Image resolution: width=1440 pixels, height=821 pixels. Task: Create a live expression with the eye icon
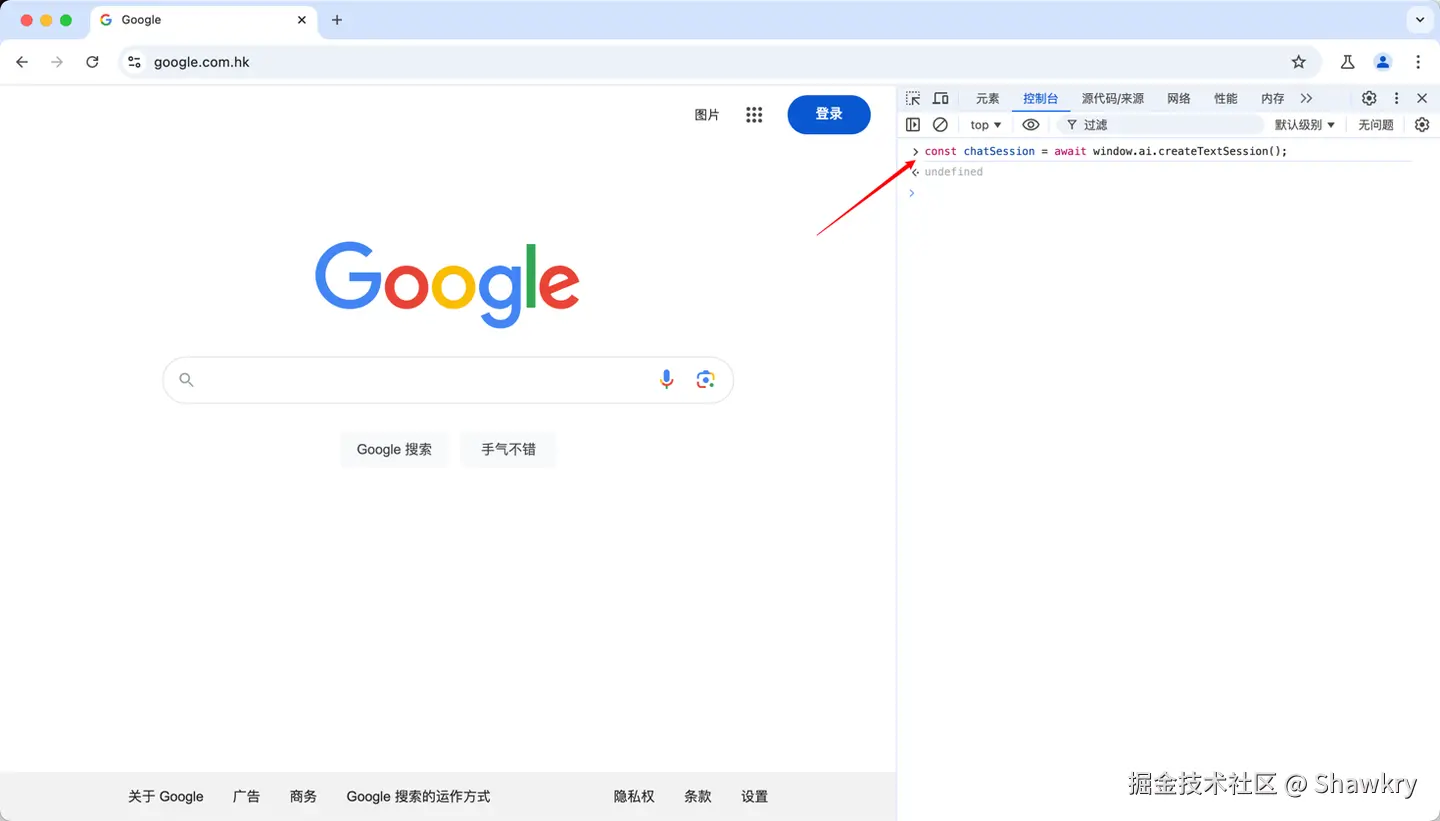(x=1031, y=125)
